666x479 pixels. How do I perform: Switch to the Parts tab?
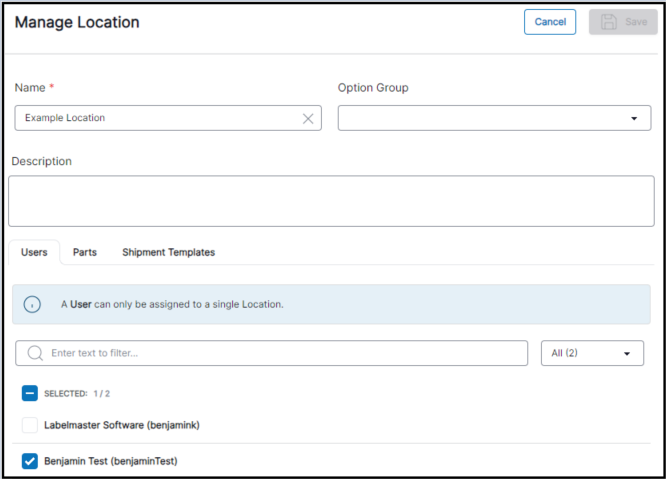pyautogui.click(x=85, y=252)
